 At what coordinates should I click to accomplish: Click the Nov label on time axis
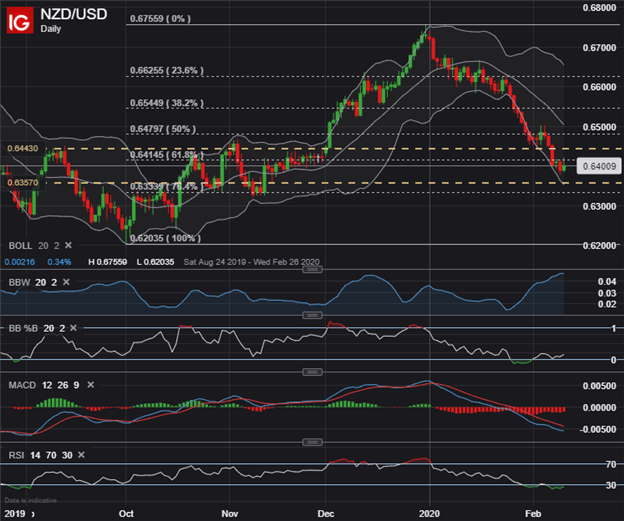pos(230,513)
